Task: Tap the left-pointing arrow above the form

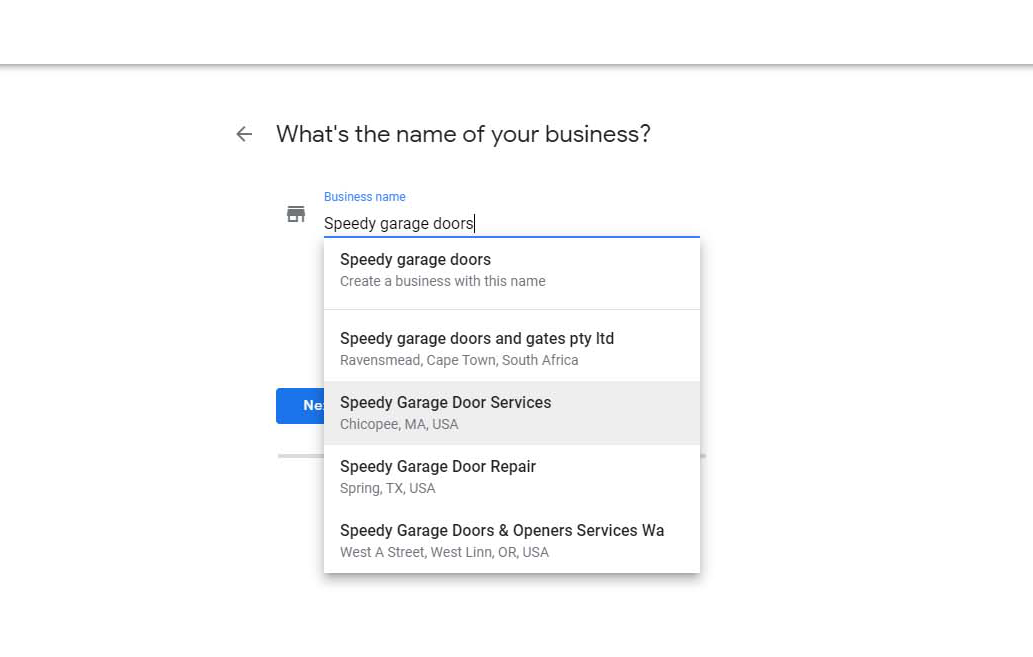Action: click(243, 133)
